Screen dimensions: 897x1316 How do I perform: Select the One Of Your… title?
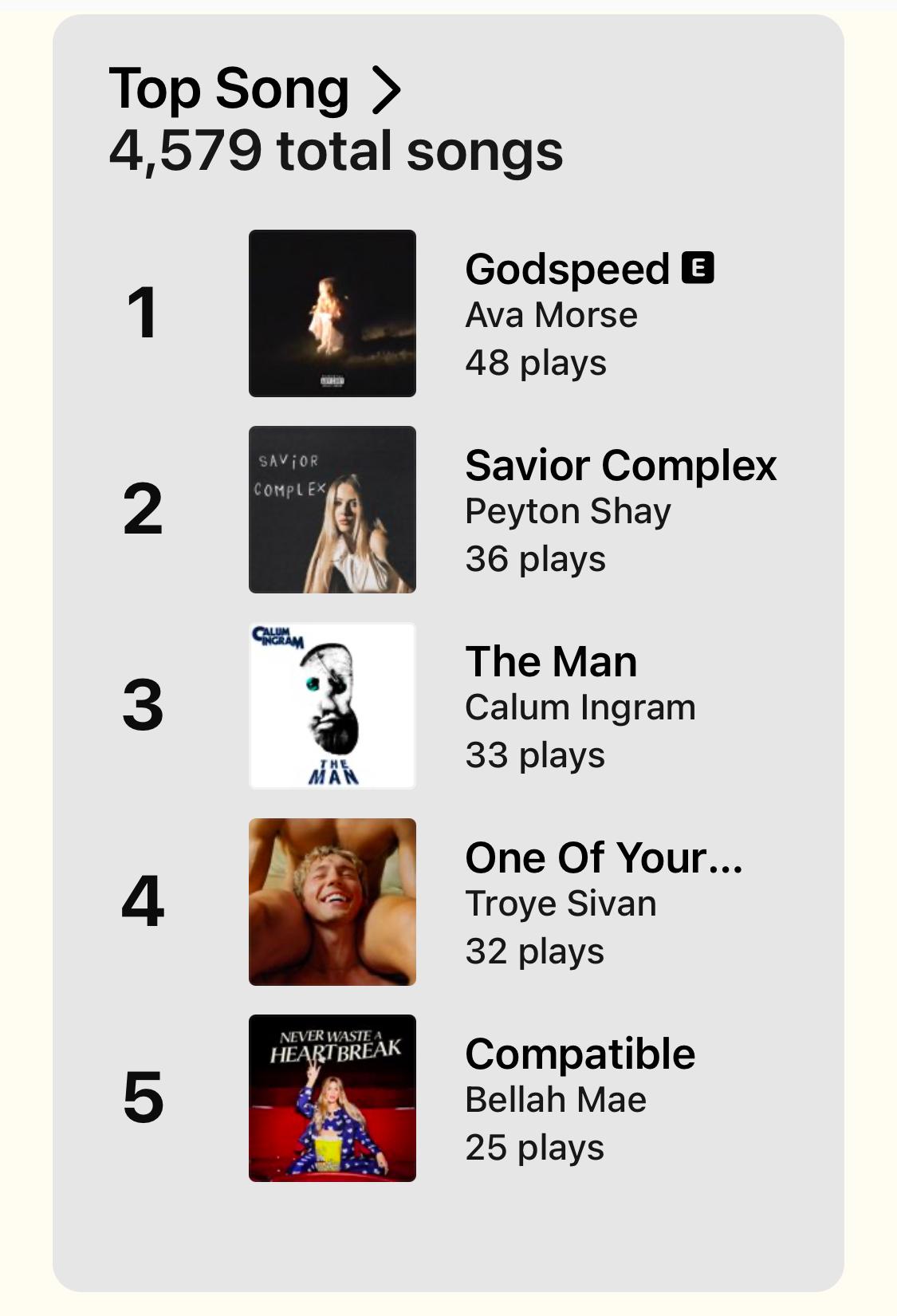coord(604,858)
